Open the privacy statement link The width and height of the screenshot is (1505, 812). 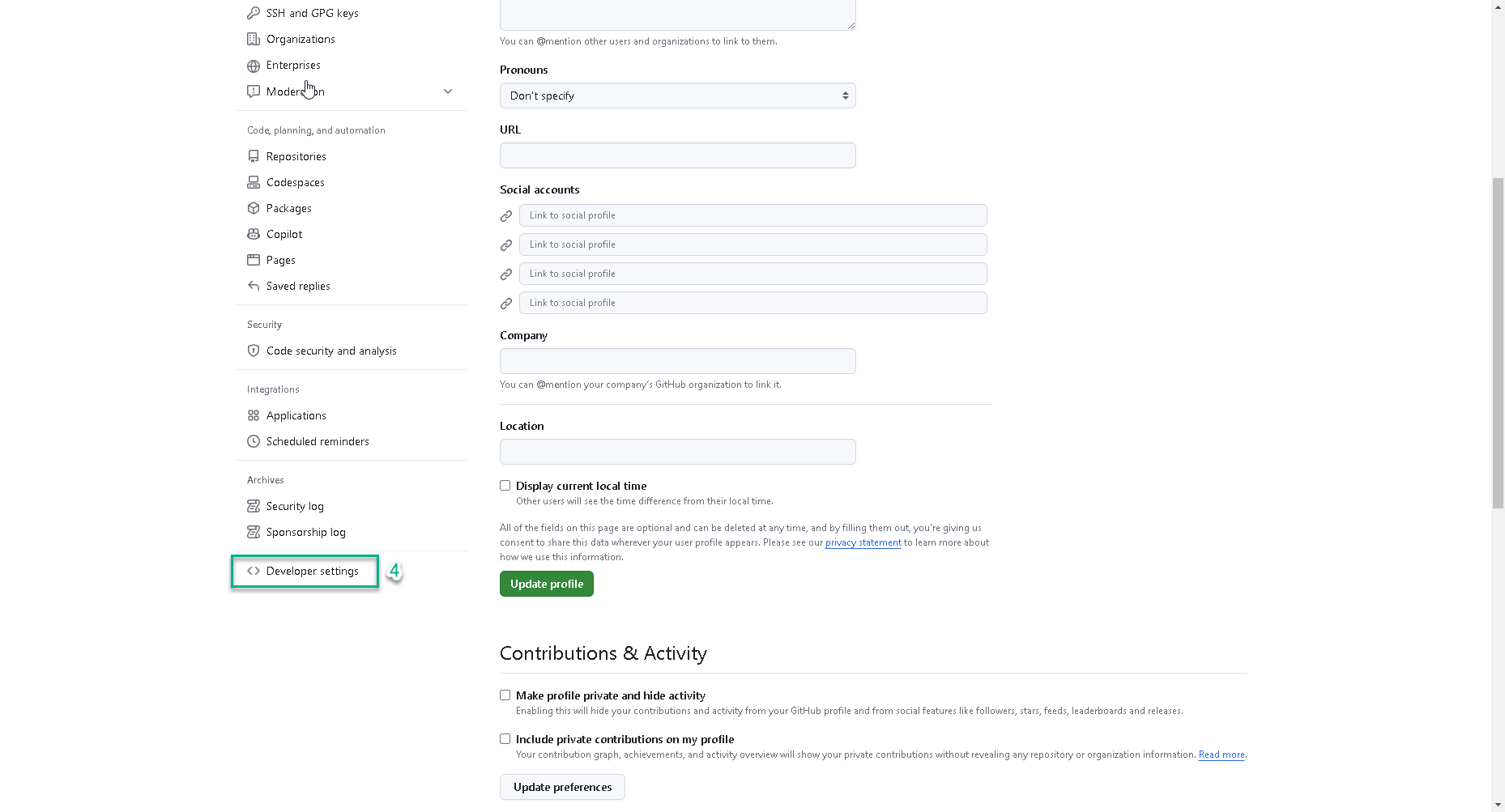tap(862, 542)
